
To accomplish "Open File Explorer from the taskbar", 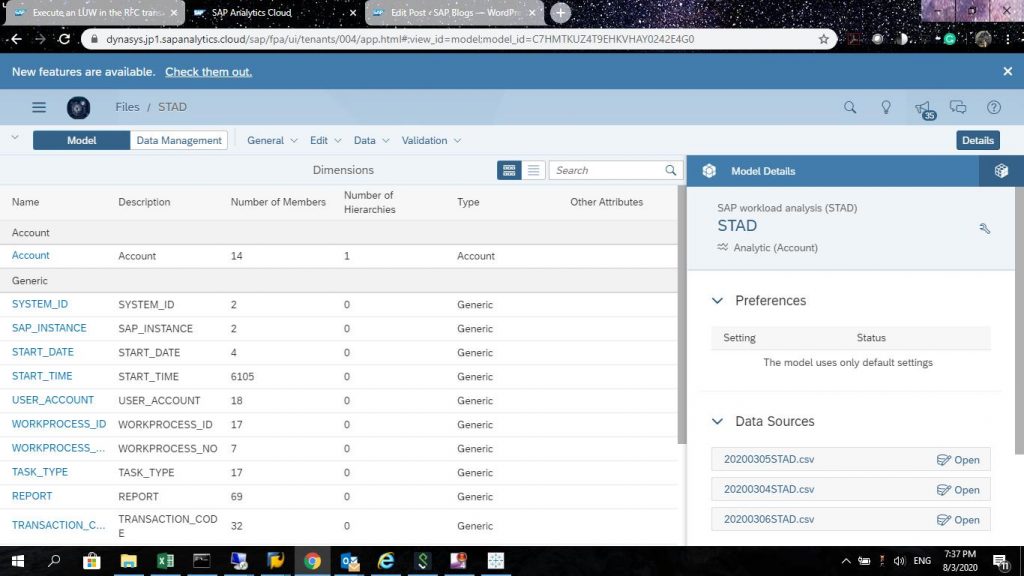I will [129, 561].
